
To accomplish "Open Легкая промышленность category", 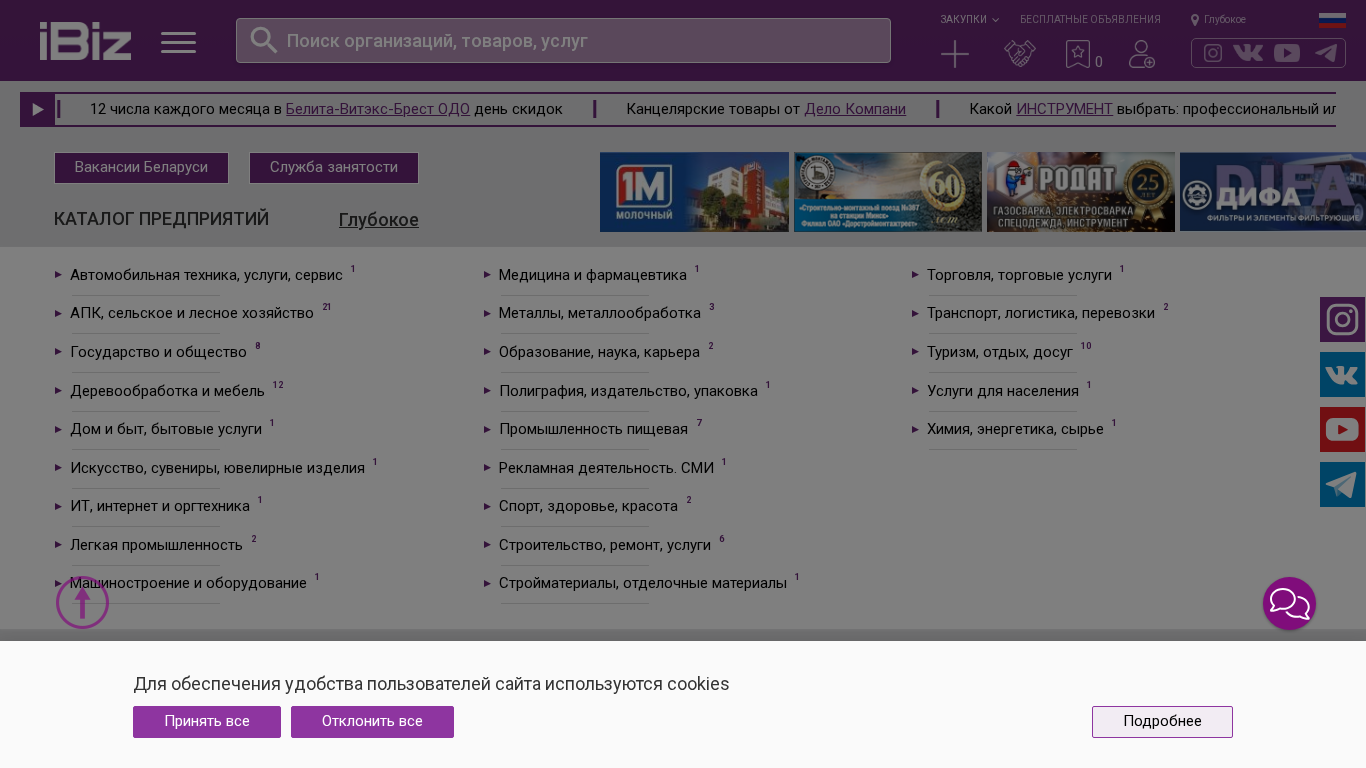I will click(x=156, y=545).
